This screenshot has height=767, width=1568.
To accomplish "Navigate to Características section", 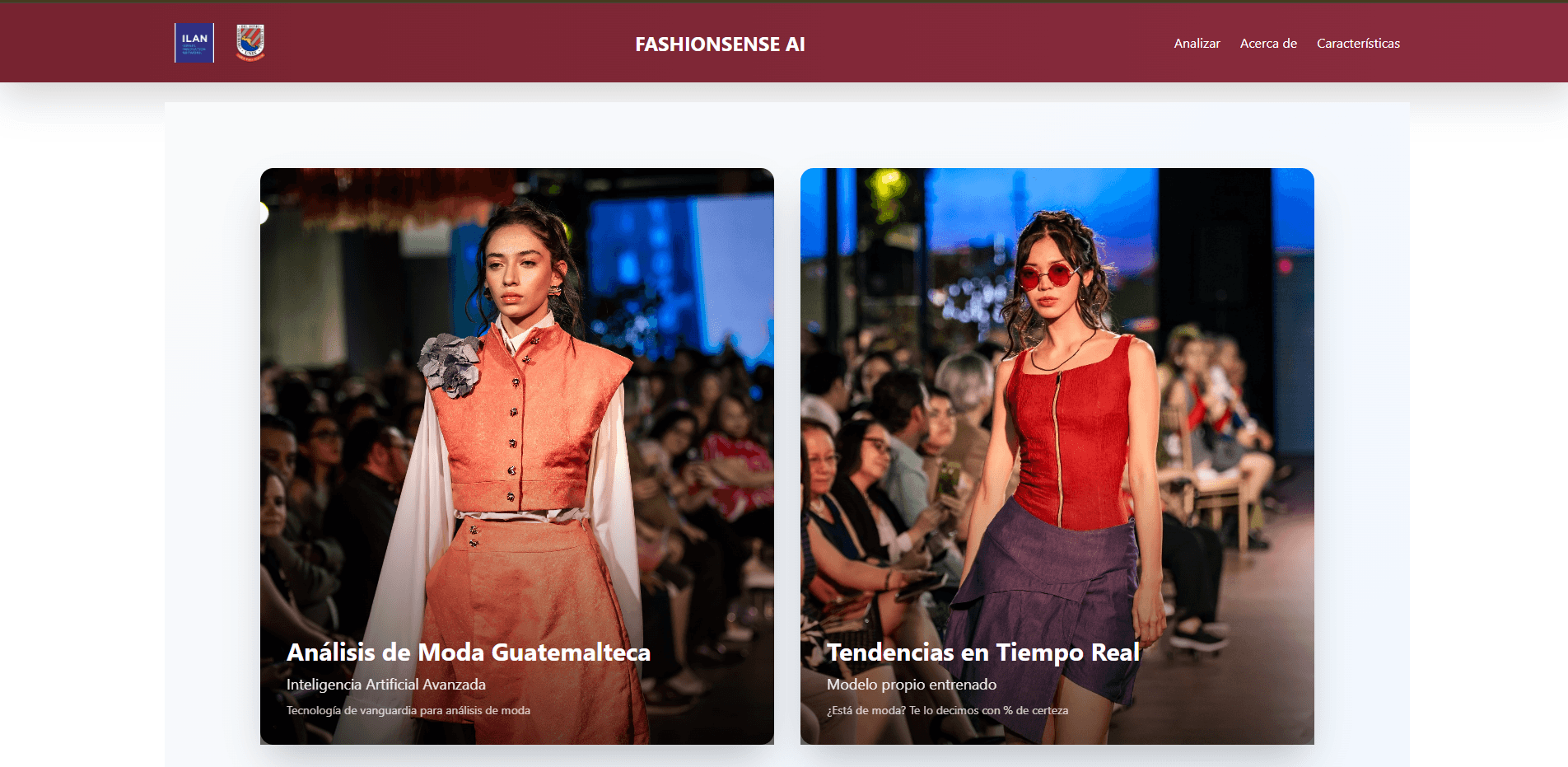I will pos(1359,44).
